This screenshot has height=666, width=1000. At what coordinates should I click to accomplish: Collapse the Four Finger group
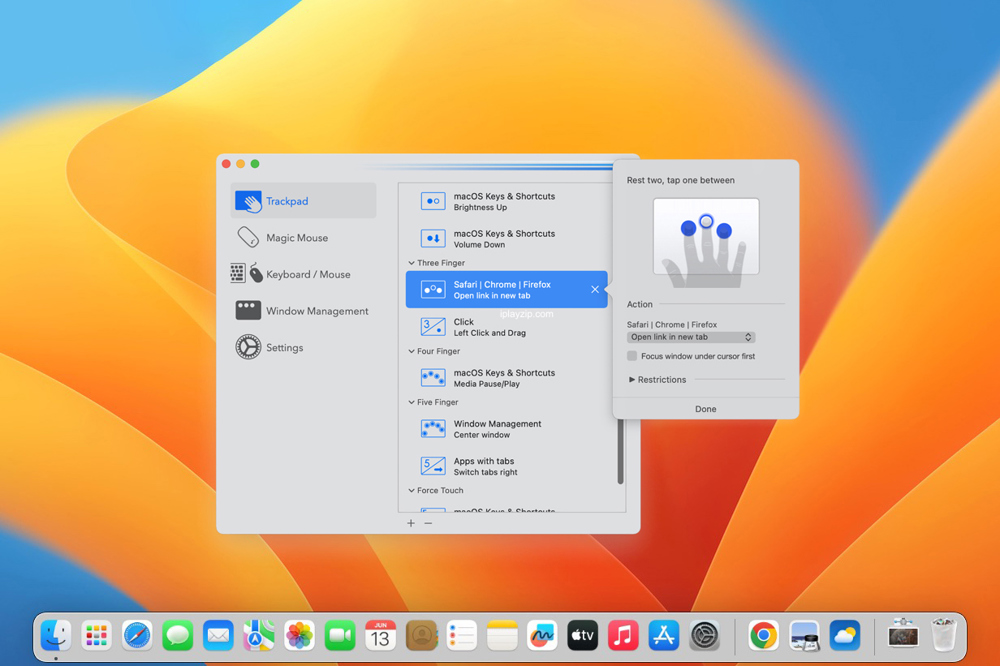click(x=411, y=351)
